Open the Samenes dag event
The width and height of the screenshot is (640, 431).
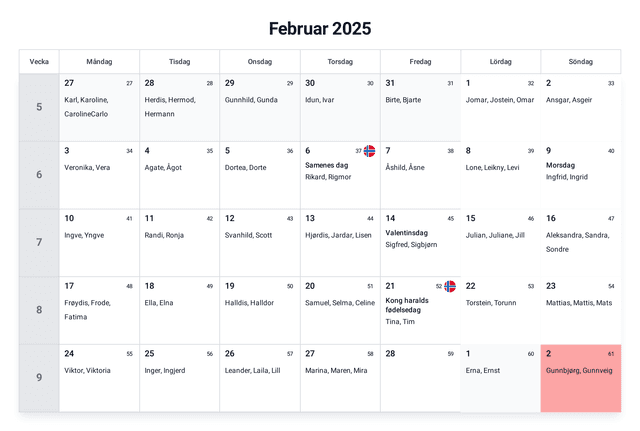tap(326, 165)
